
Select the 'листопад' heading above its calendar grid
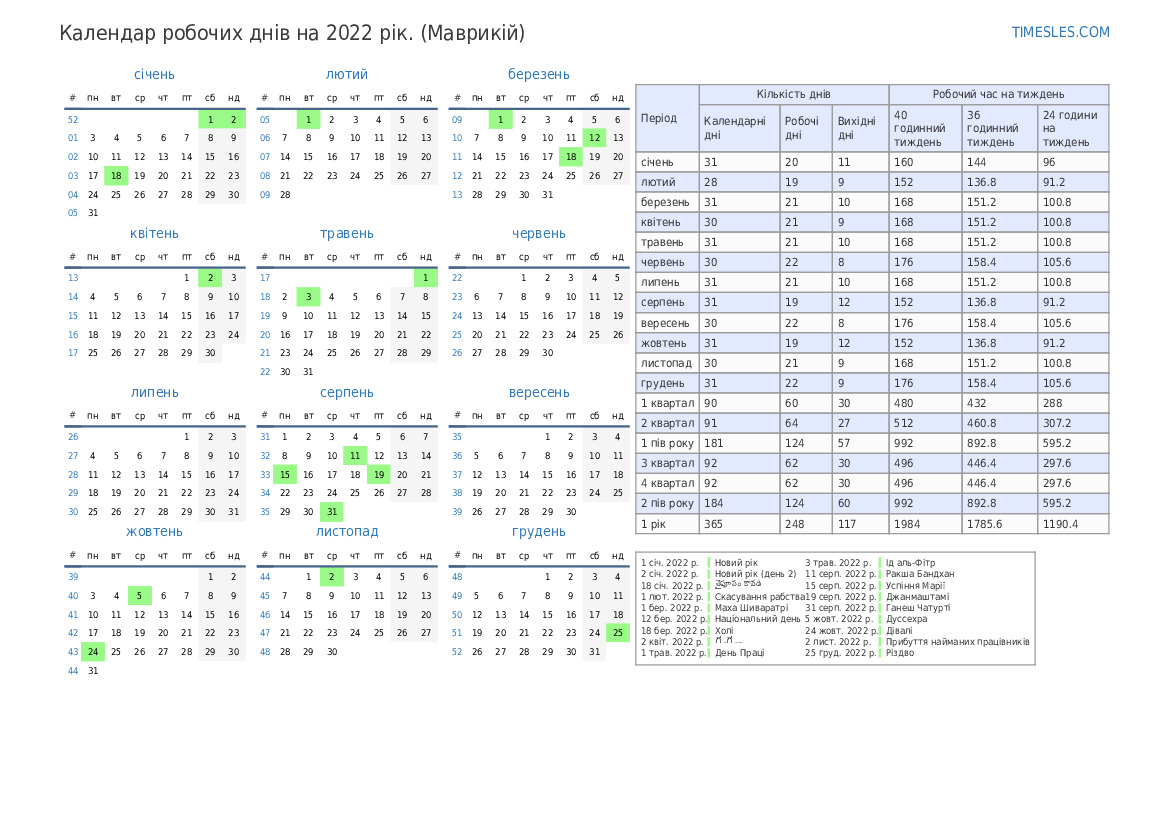pyautogui.click(x=347, y=532)
